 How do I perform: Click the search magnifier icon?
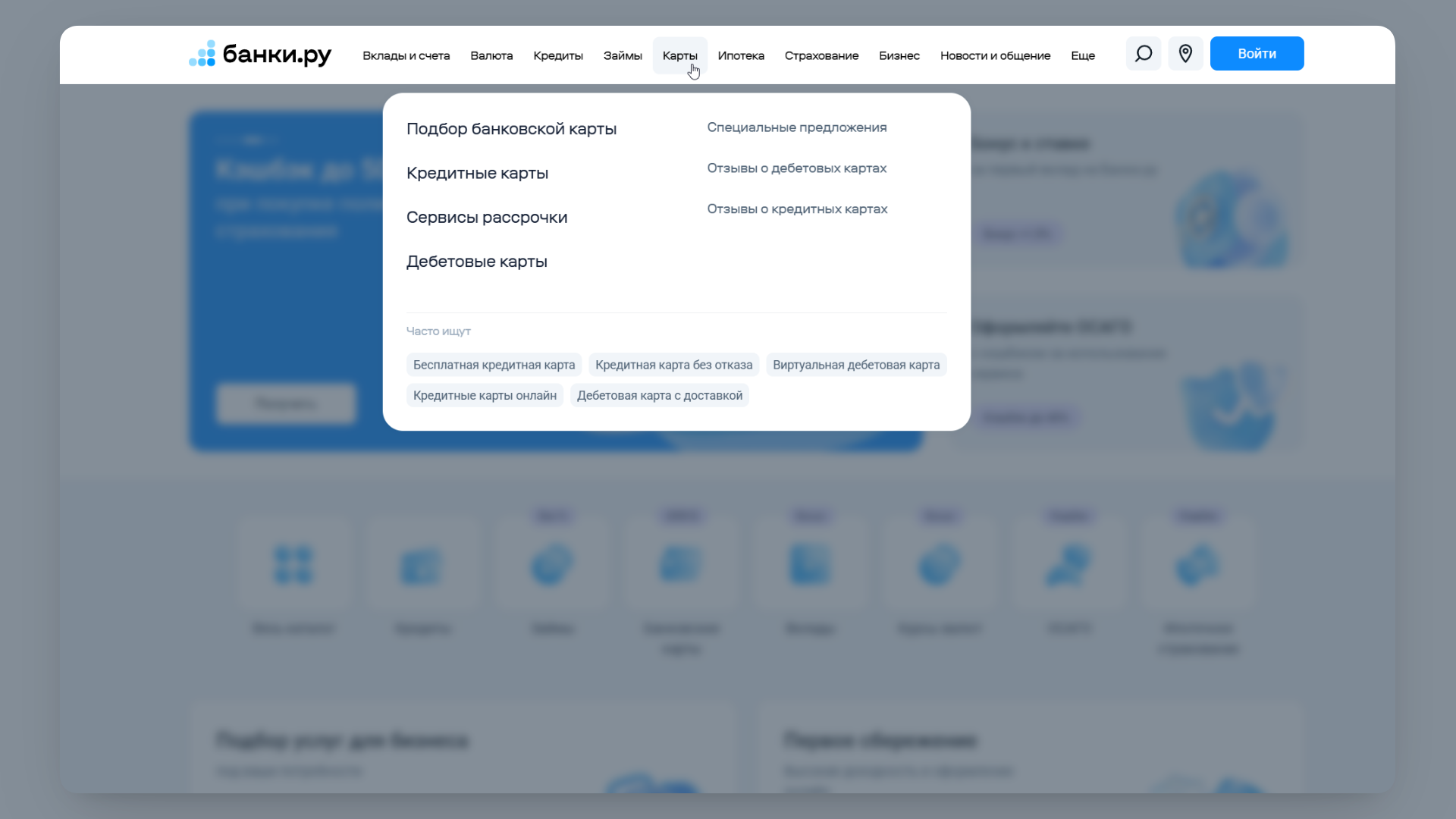tap(1143, 54)
